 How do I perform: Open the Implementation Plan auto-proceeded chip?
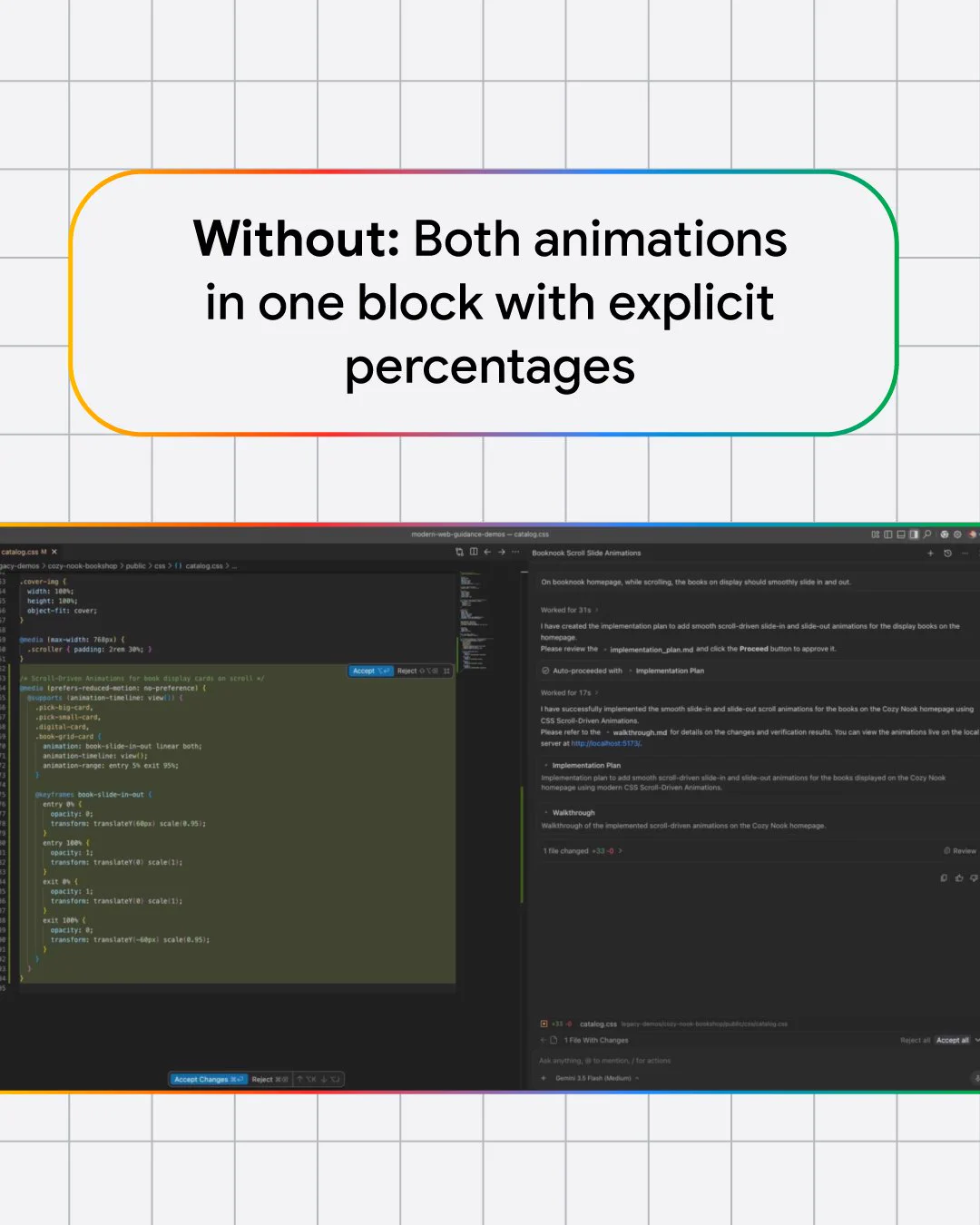coord(670,671)
